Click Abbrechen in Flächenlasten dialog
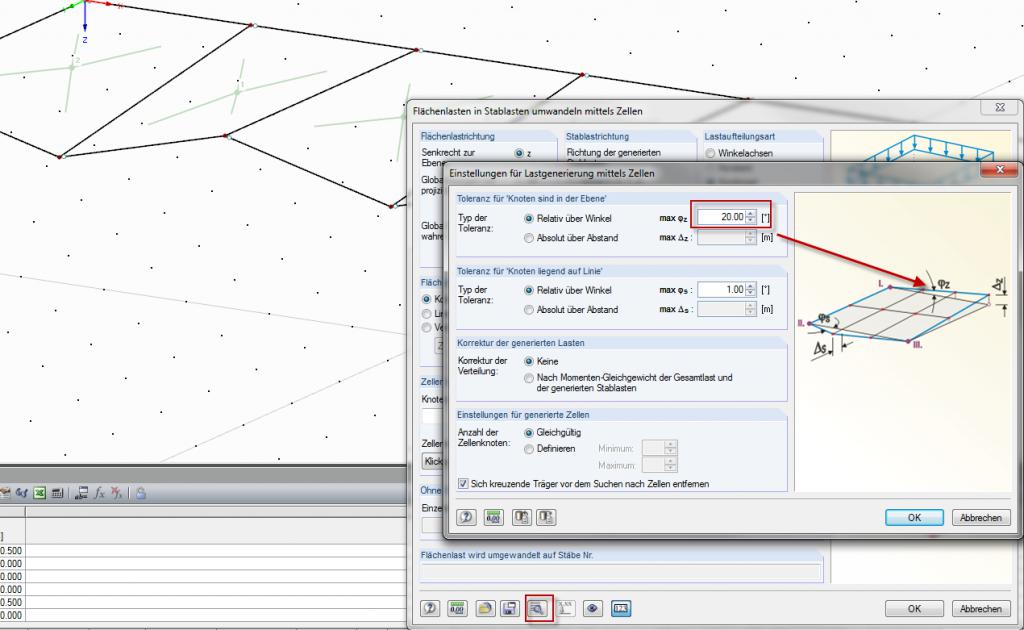1024x630 pixels. coord(981,608)
